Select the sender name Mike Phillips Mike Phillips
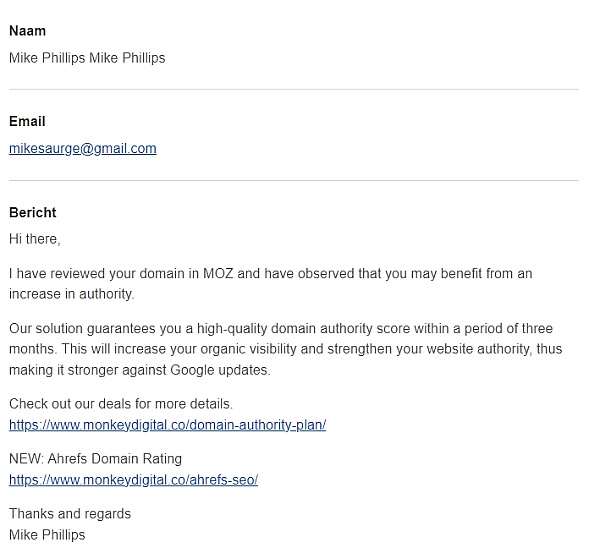The width and height of the screenshot is (600, 548). point(87,58)
